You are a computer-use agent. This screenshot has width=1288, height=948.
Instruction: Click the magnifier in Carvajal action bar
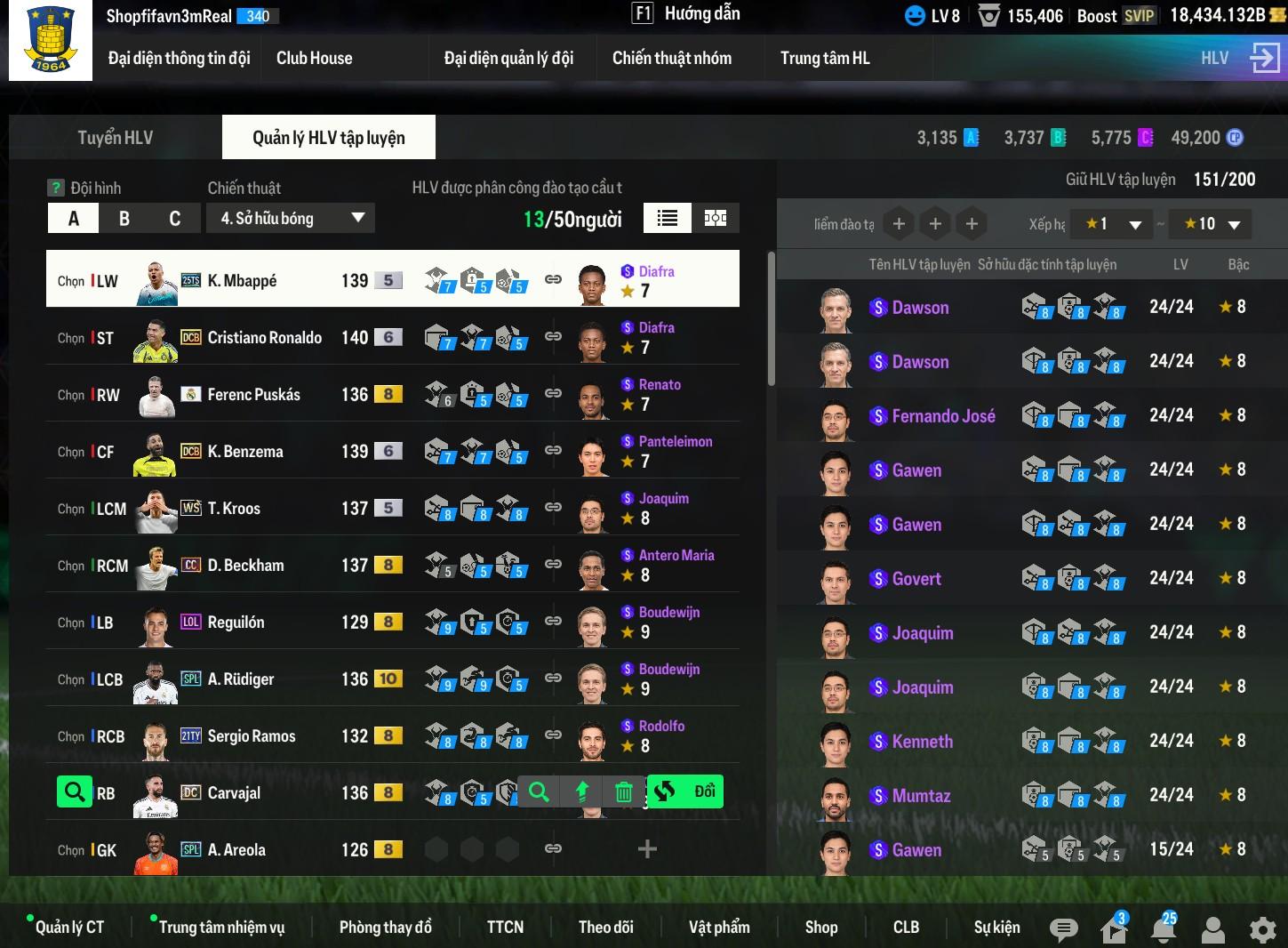tap(539, 791)
